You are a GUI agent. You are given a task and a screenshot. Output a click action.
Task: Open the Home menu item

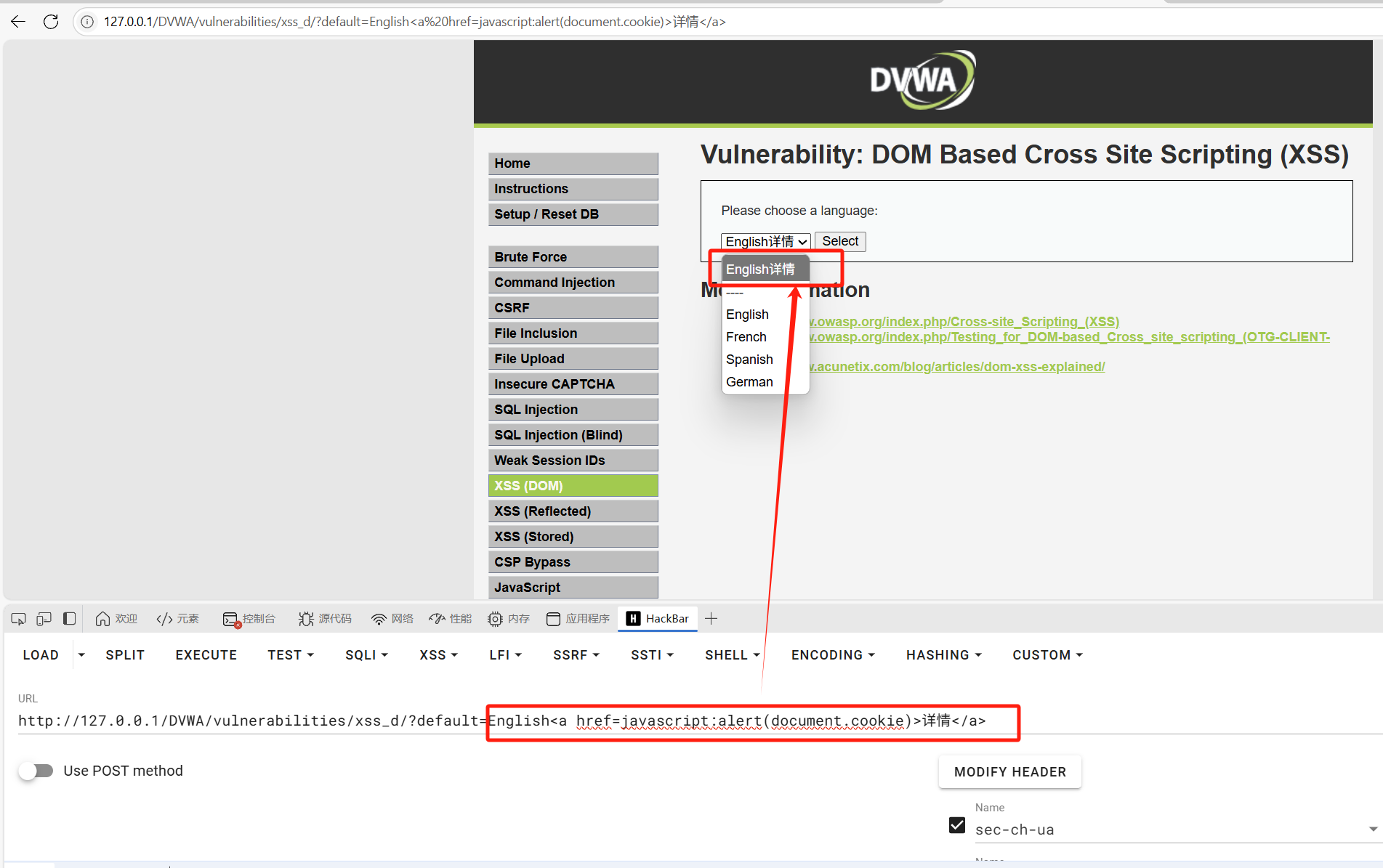tap(573, 163)
